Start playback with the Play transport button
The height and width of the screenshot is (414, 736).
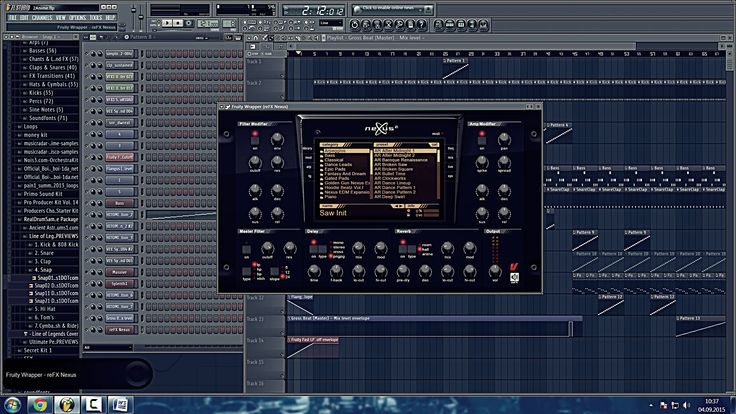coord(167,23)
